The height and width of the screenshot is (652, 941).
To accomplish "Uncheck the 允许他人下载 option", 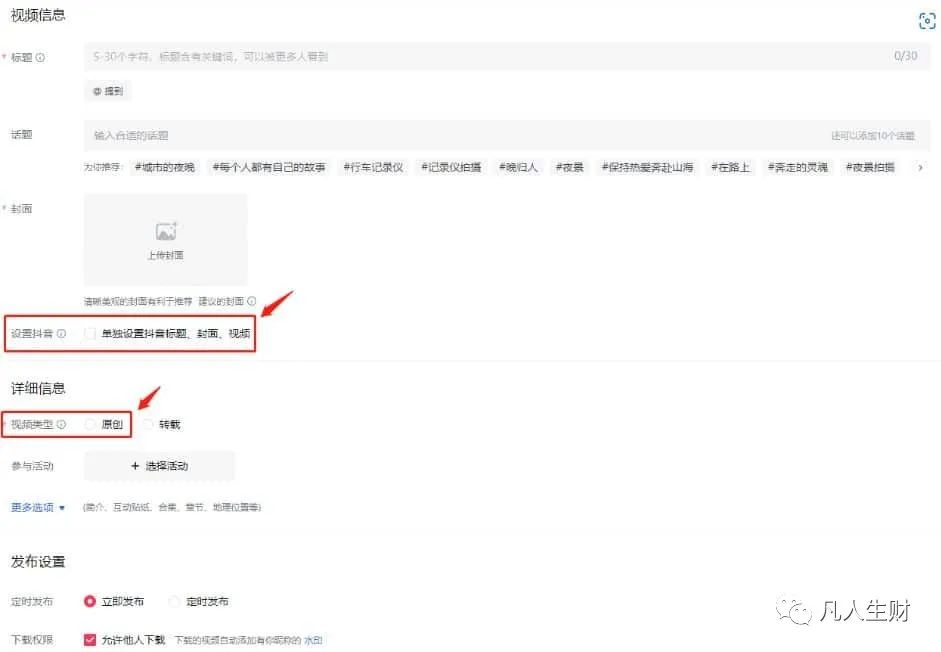I will 88,641.
